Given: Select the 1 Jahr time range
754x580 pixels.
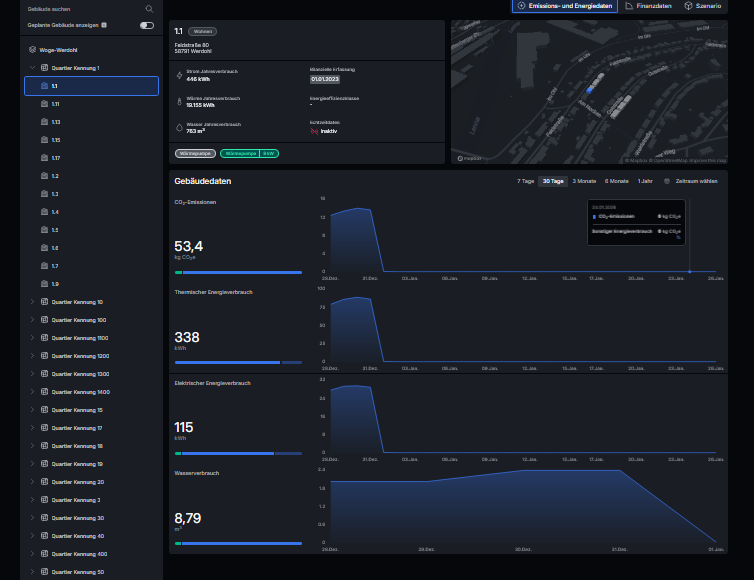Looking at the screenshot, I should pyautogui.click(x=645, y=181).
